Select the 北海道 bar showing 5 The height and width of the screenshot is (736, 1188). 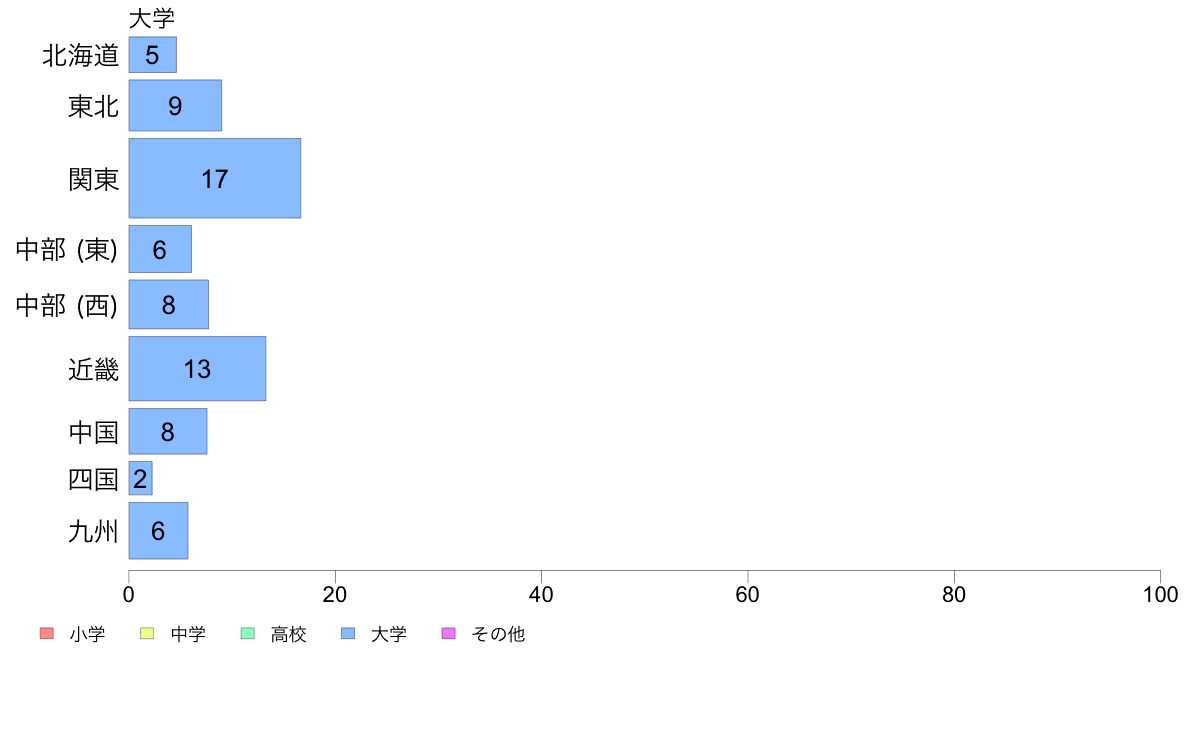152,55
